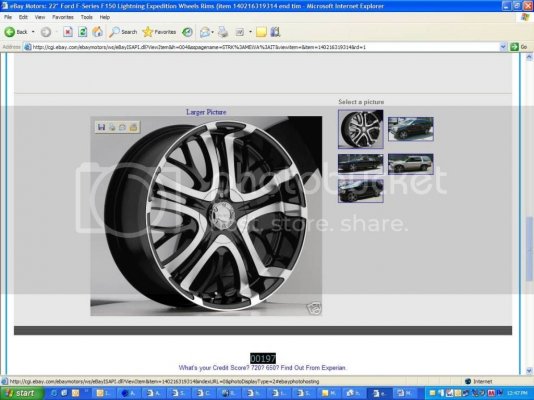Click the page icon in the title bar
This screenshot has width=534, height=400.
pos(5,6)
